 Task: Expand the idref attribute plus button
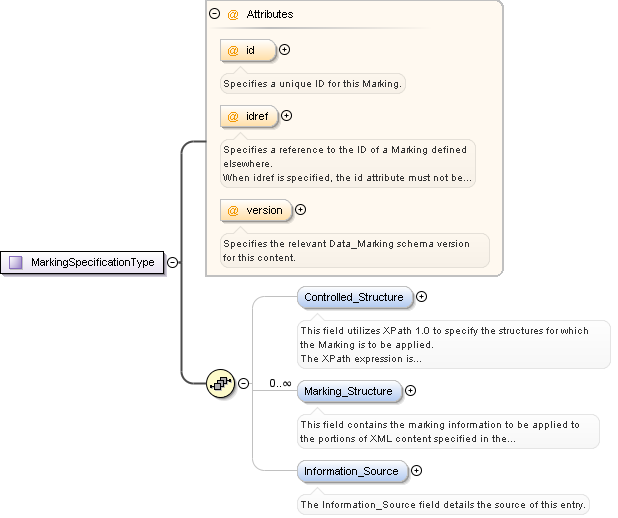287,116
